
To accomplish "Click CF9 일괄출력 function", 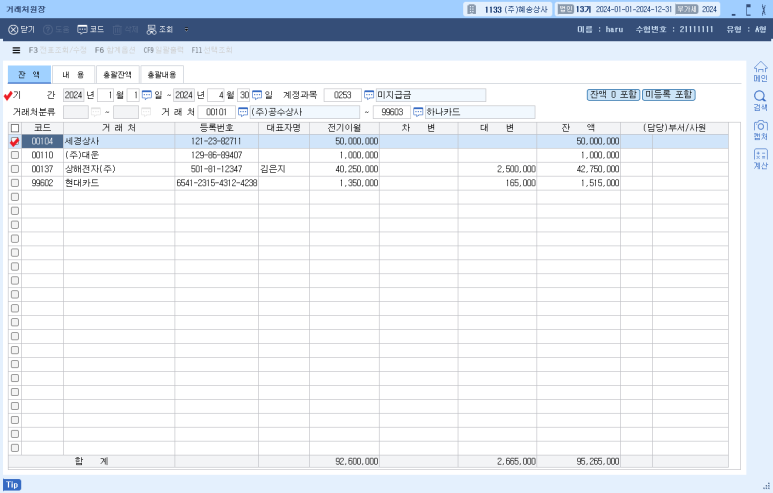I will coord(163,50).
